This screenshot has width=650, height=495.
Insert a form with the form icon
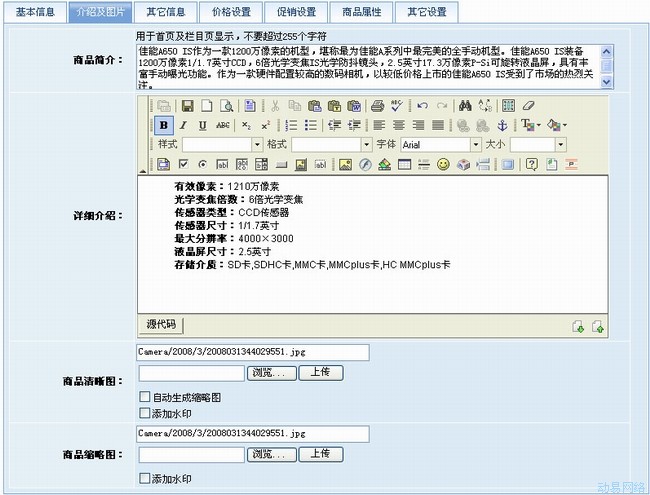pos(163,165)
